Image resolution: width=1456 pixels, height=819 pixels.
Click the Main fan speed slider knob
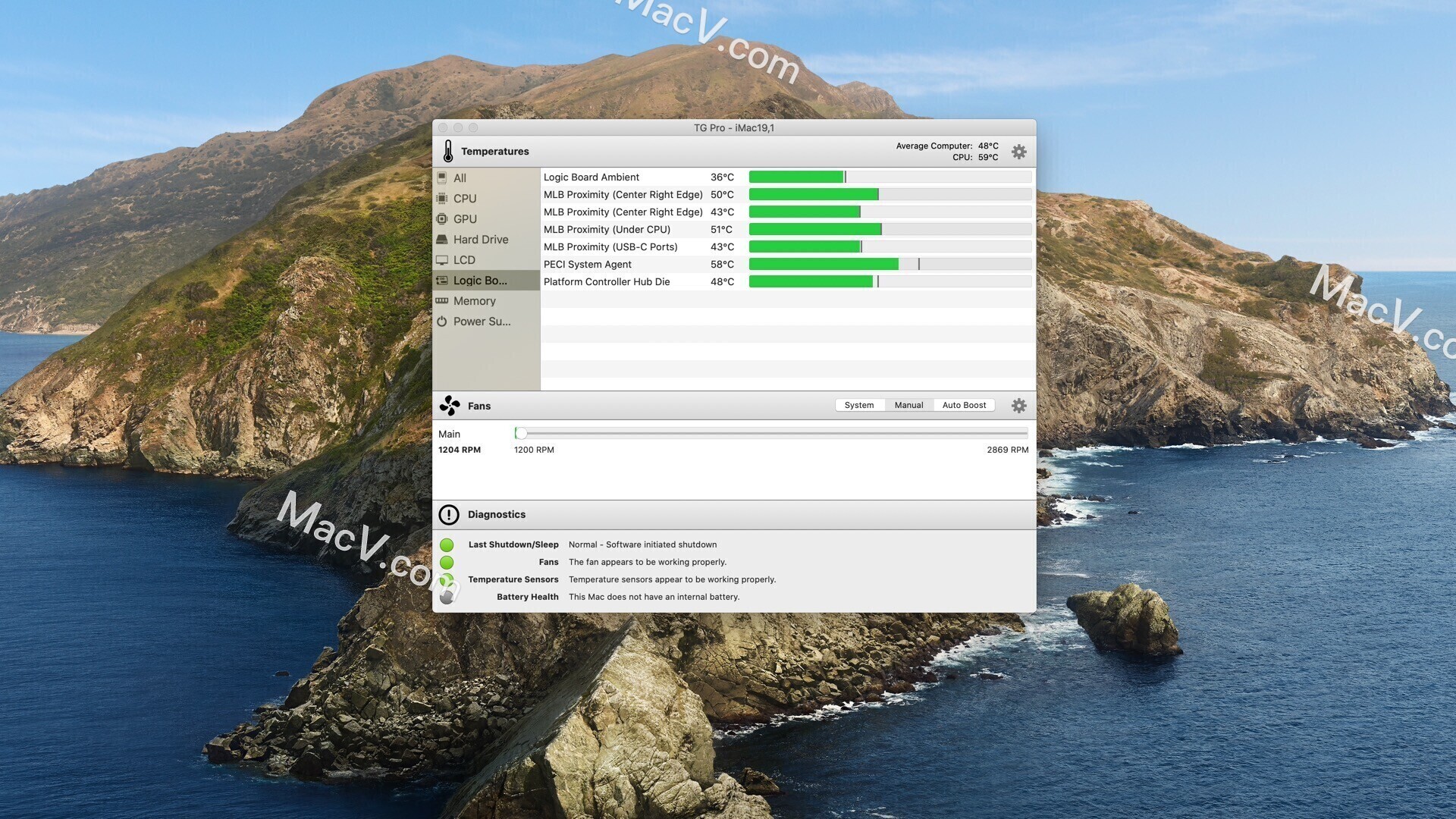point(520,433)
